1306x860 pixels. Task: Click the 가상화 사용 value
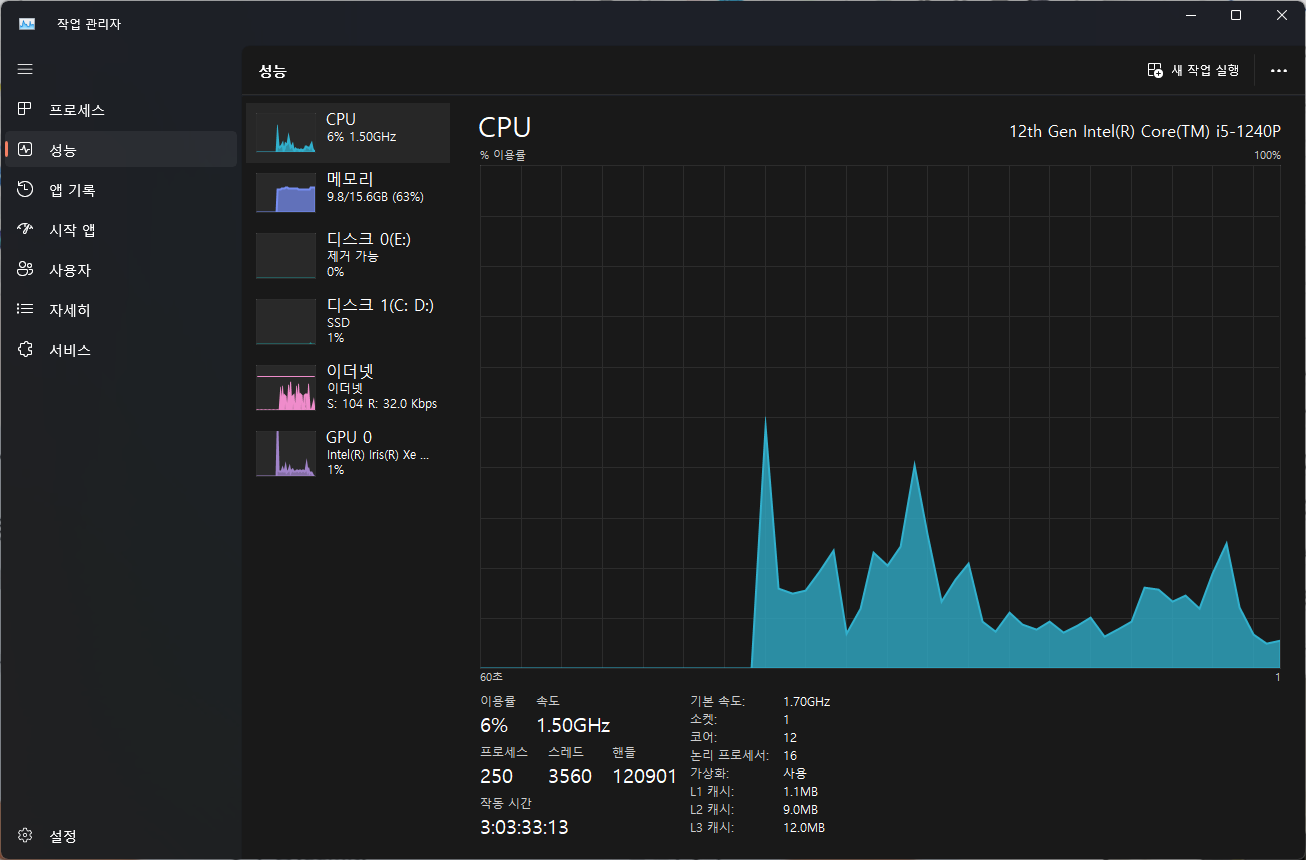(x=794, y=773)
